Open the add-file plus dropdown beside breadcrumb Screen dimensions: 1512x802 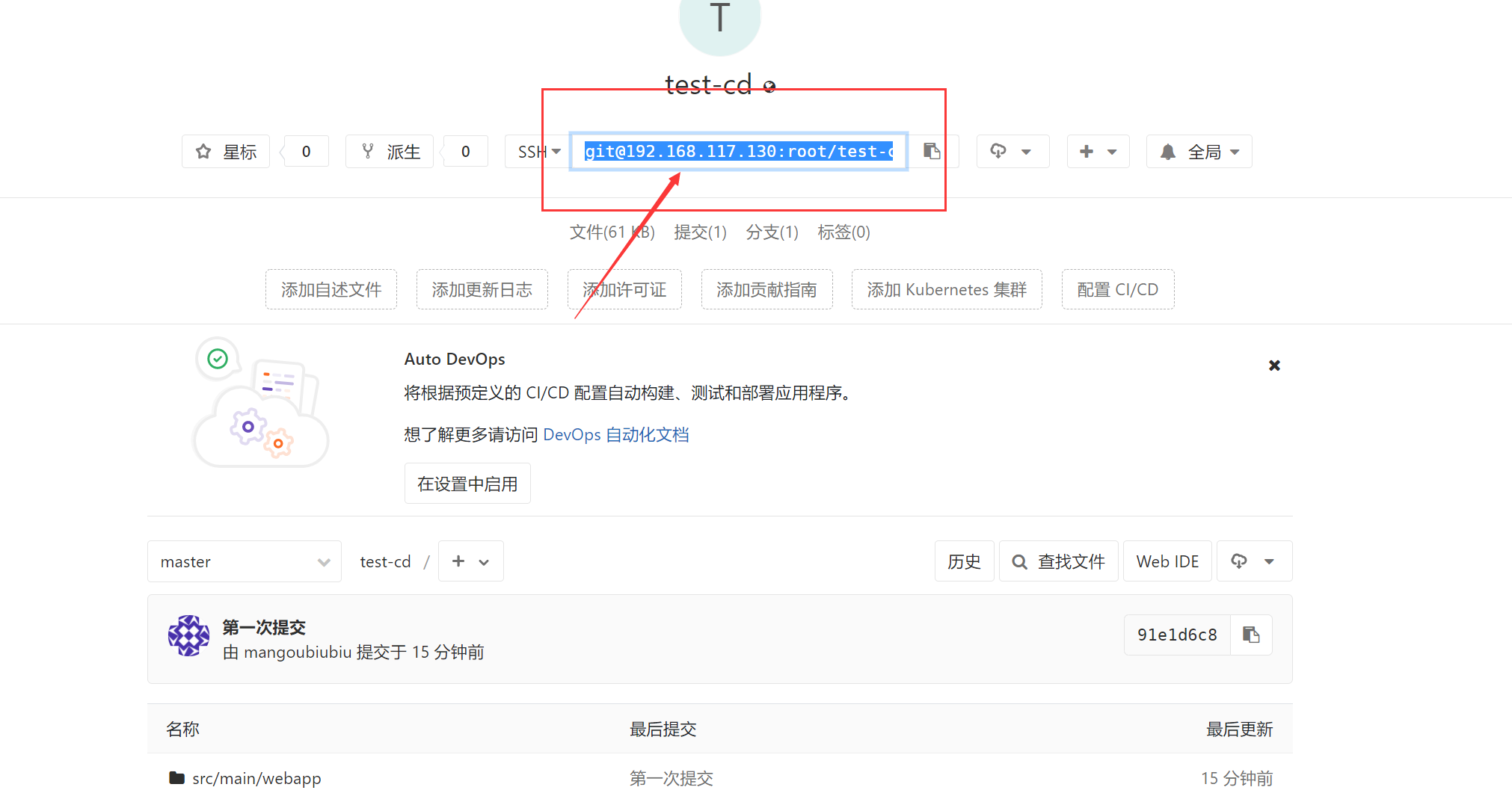[470, 561]
